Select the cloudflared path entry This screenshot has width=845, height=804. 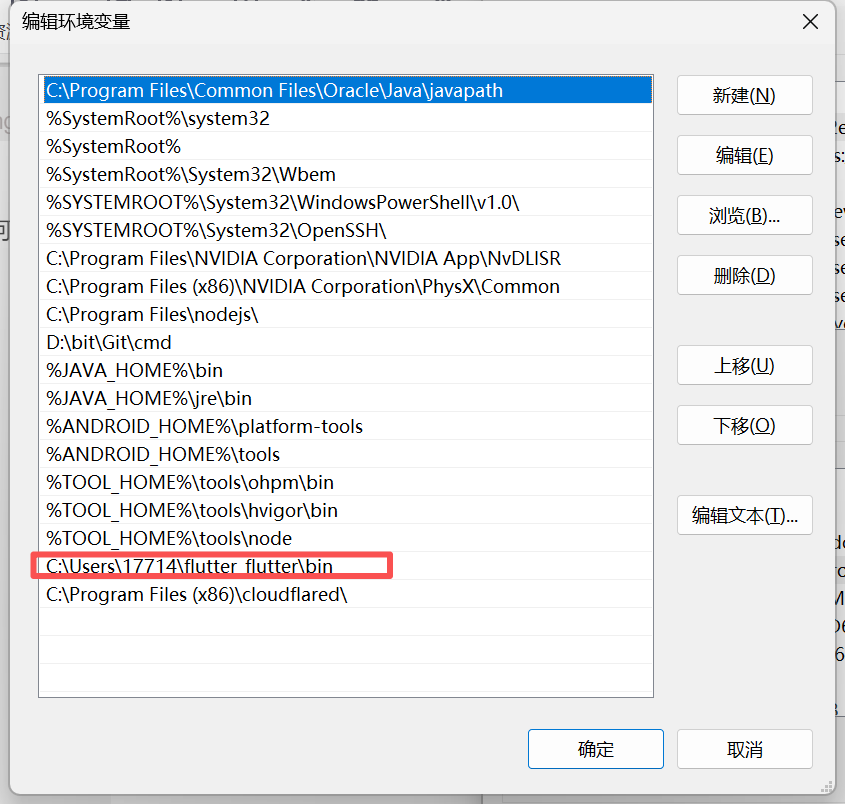(x=346, y=594)
